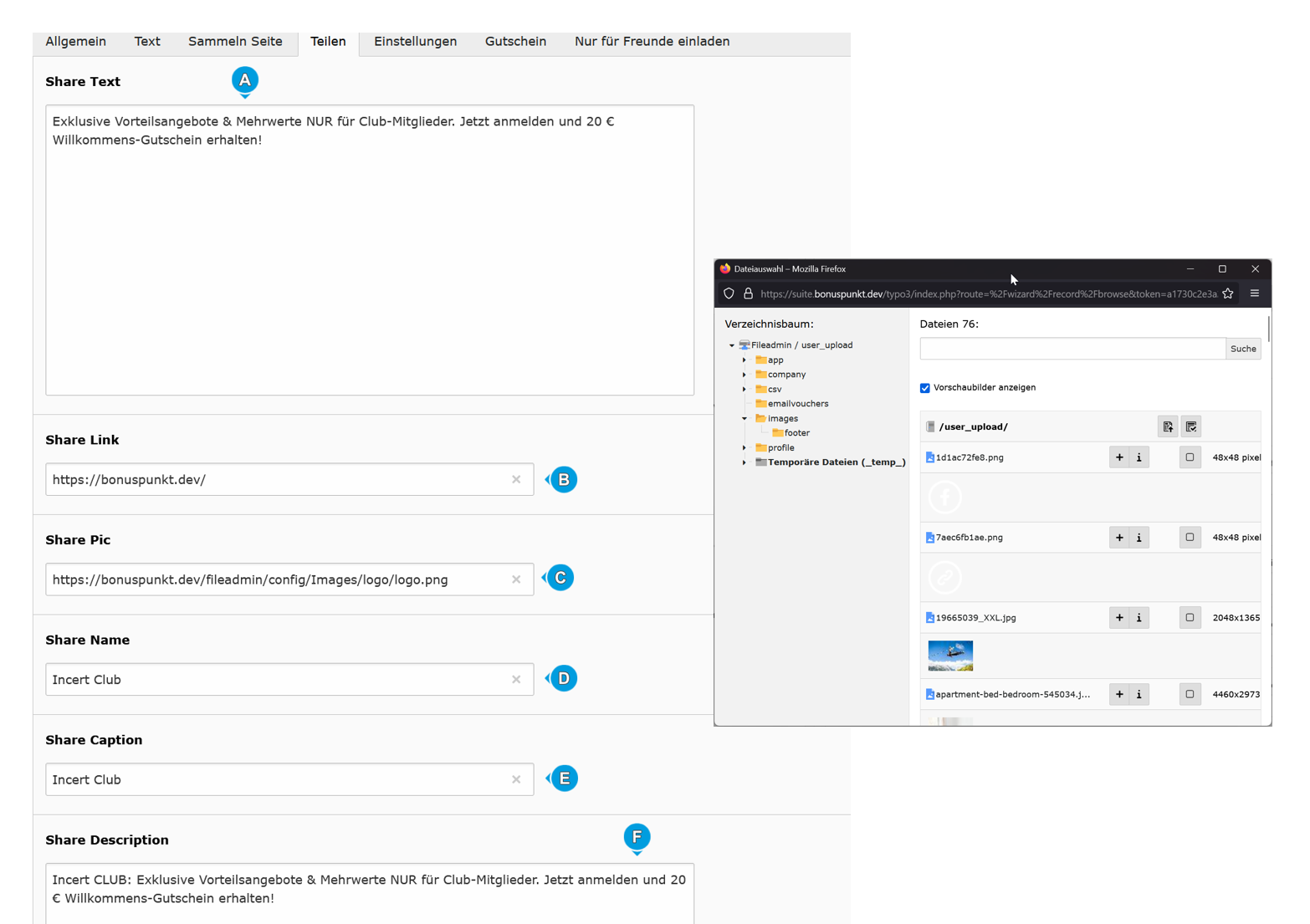Add file 19665039_XXL.jpg with plus icon
This screenshot has width=1310, height=924.
[x=1119, y=618]
